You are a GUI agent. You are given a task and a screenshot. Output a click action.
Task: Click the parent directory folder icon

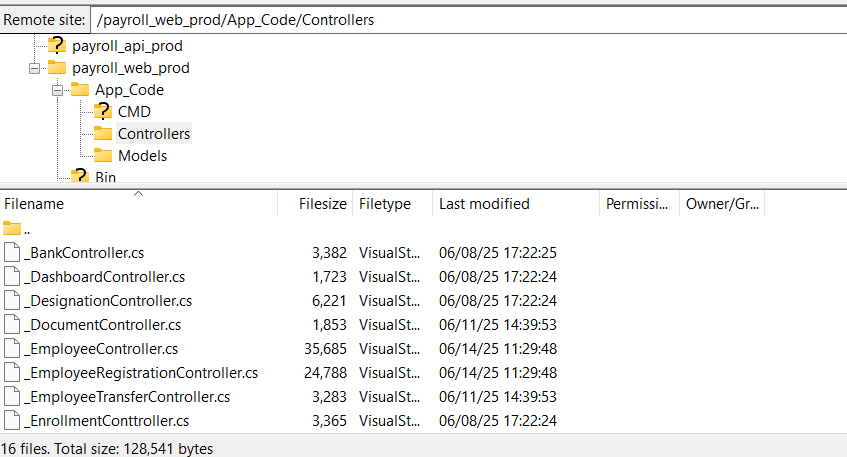click(12, 229)
